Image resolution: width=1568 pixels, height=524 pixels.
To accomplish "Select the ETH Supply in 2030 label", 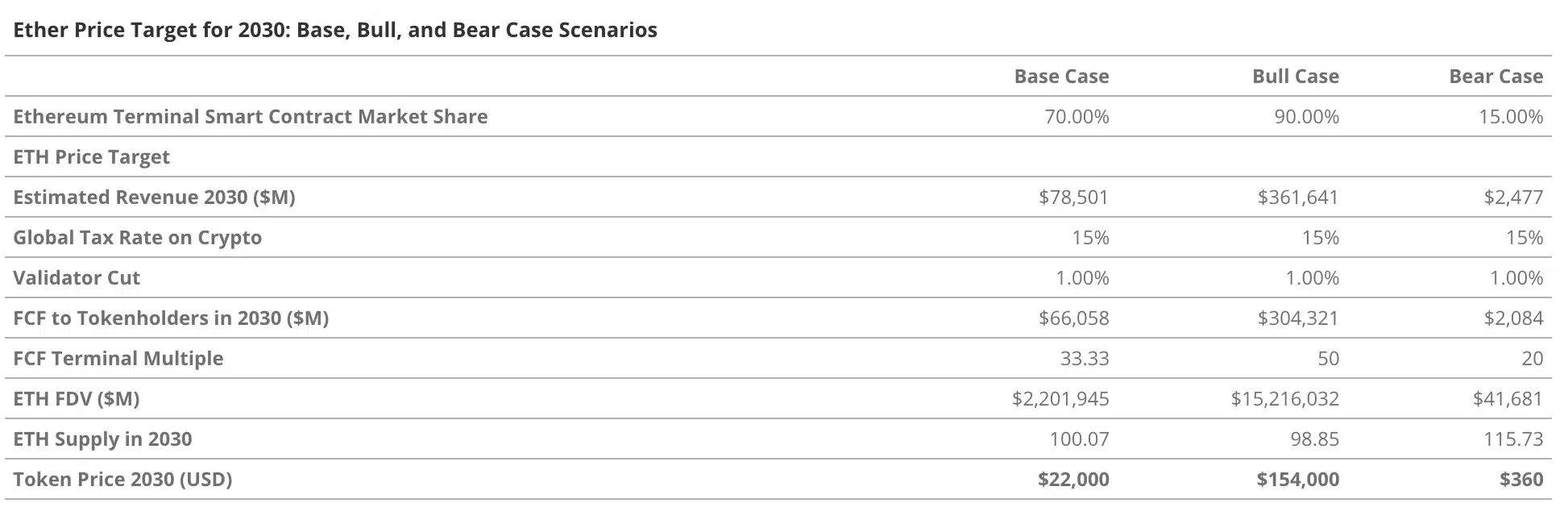I will (x=102, y=439).
